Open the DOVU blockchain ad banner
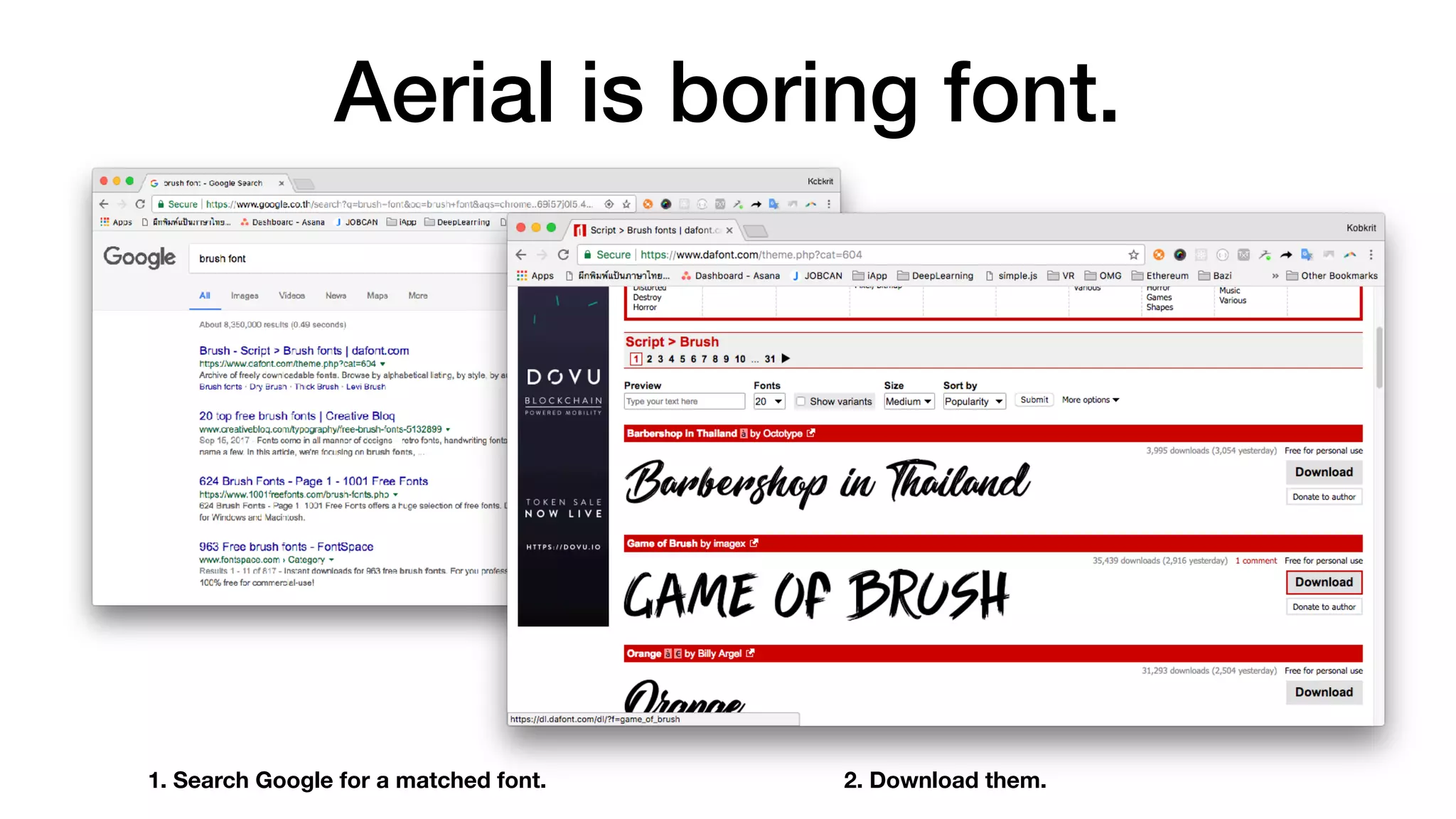 point(563,456)
